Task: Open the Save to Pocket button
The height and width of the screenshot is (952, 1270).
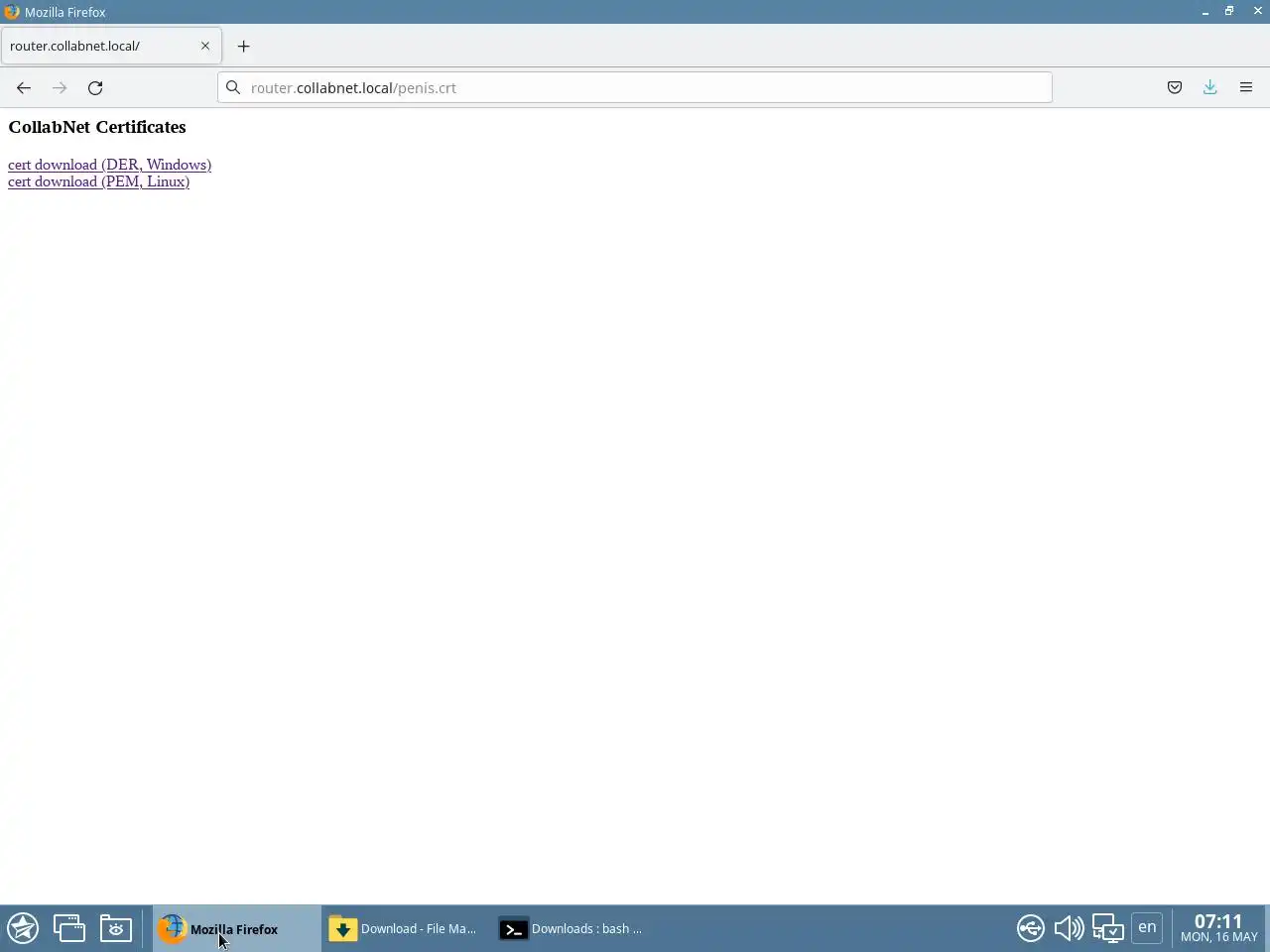Action: click(x=1175, y=87)
